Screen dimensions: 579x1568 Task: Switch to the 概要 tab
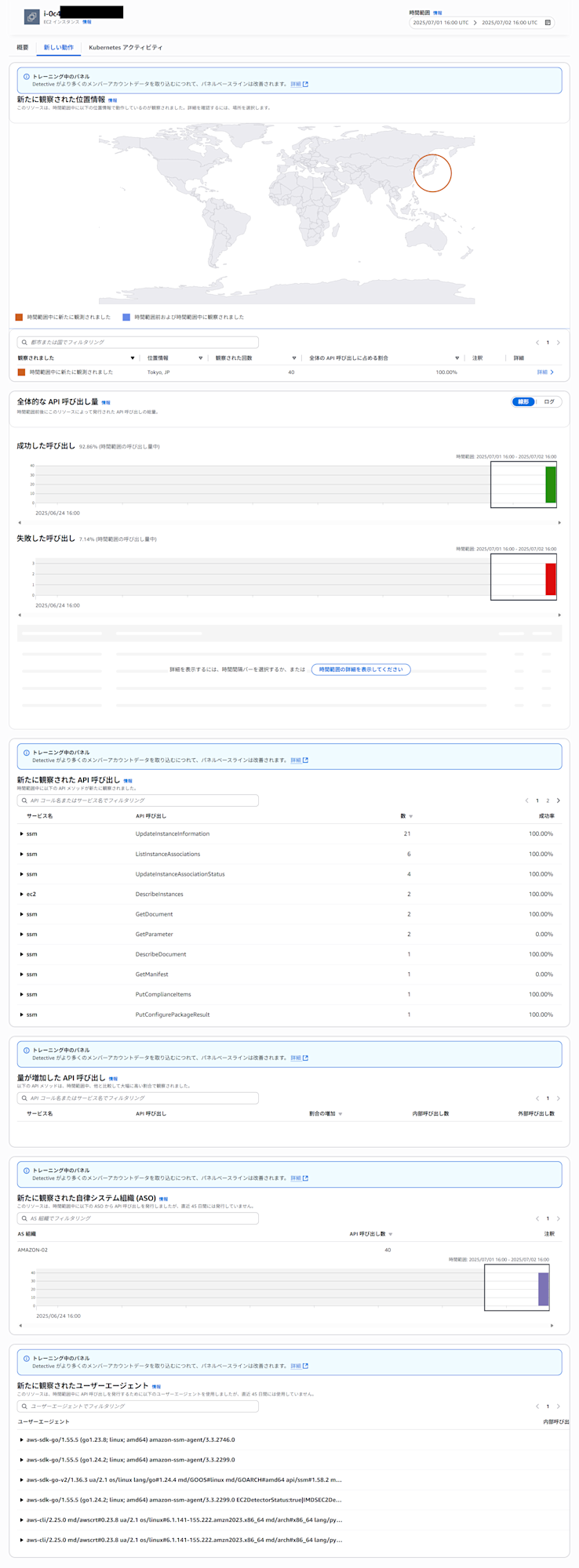[x=23, y=48]
